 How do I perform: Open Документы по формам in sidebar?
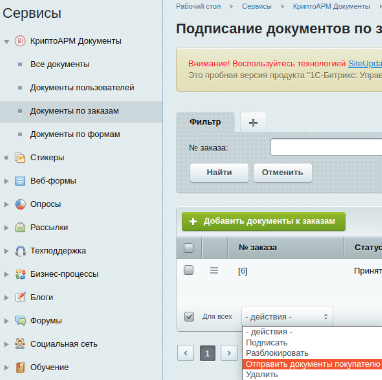pos(75,134)
